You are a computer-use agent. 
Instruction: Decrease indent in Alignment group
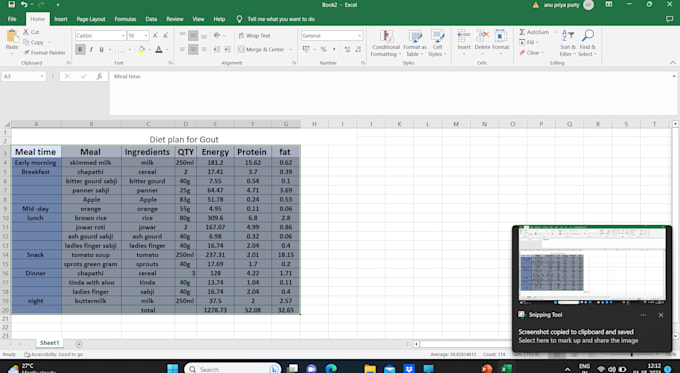coord(216,49)
